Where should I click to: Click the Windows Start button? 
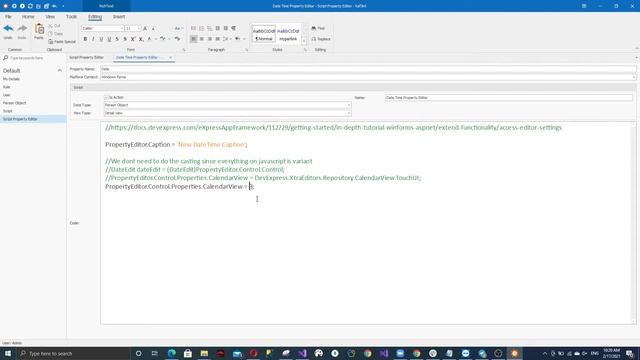pyautogui.click(x=8, y=353)
